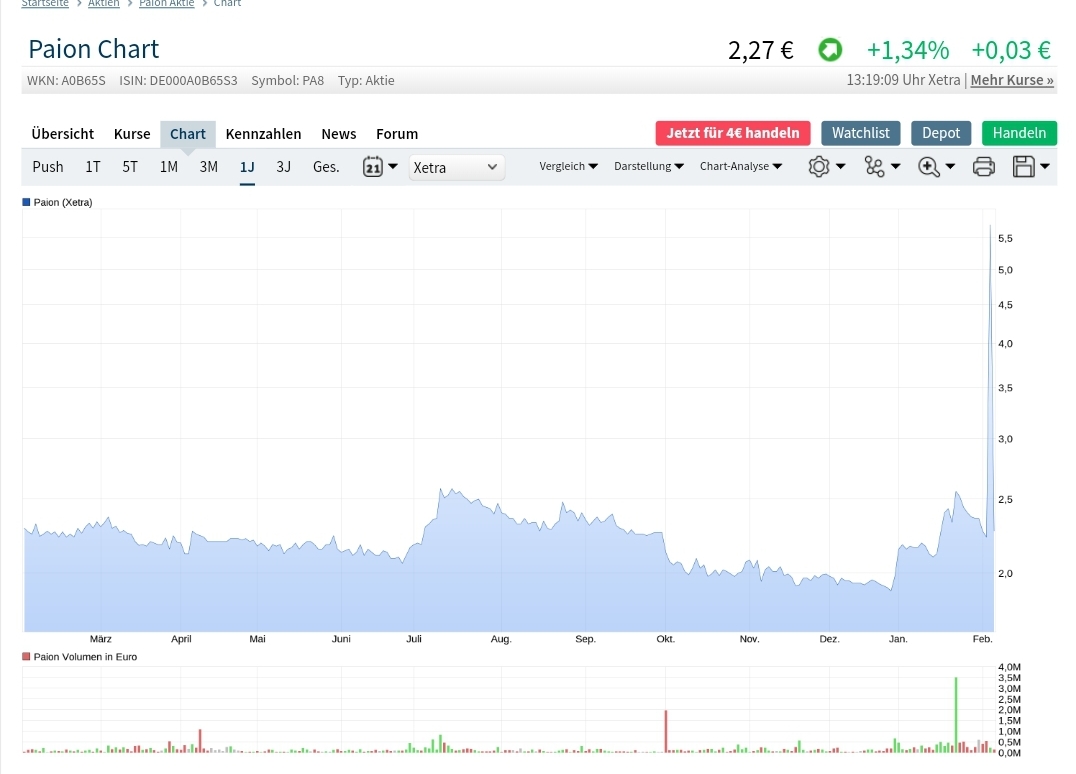This screenshot has width=1076, height=774.
Task: Open the News tab
Action: coord(339,134)
